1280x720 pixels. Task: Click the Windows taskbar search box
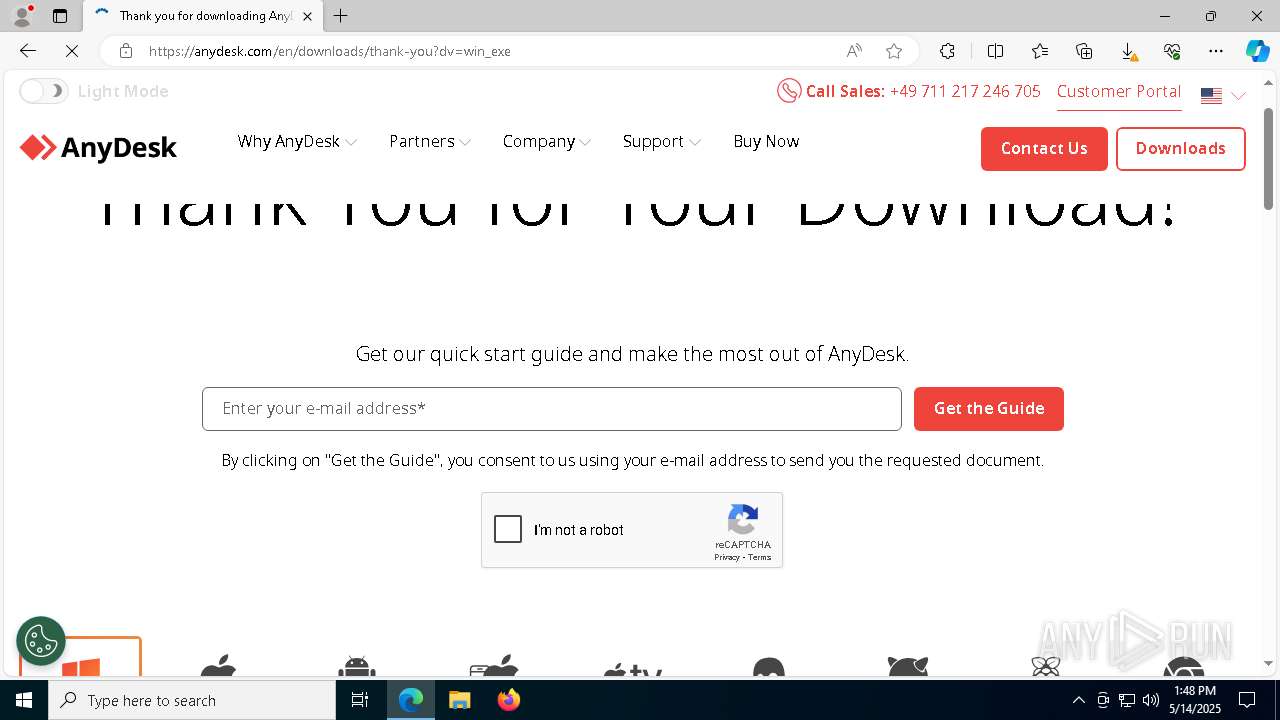tap(192, 700)
